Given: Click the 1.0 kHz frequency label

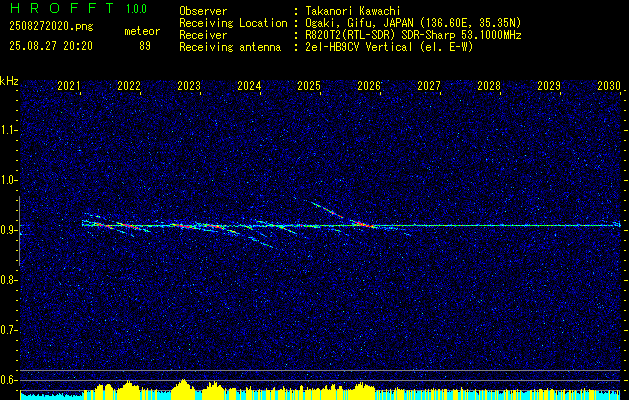Looking at the screenshot, I should coord(9,180).
